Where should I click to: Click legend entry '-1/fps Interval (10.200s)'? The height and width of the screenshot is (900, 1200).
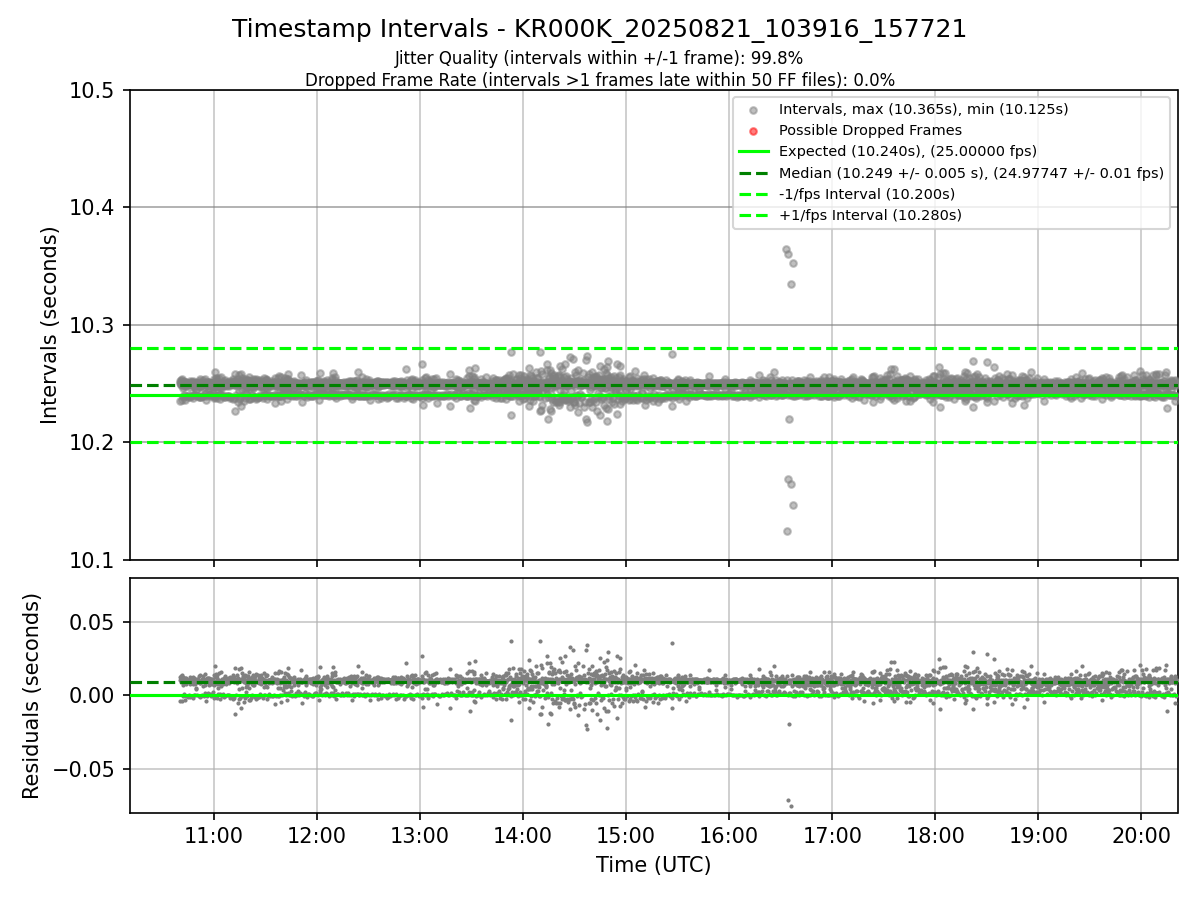click(867, 194)
